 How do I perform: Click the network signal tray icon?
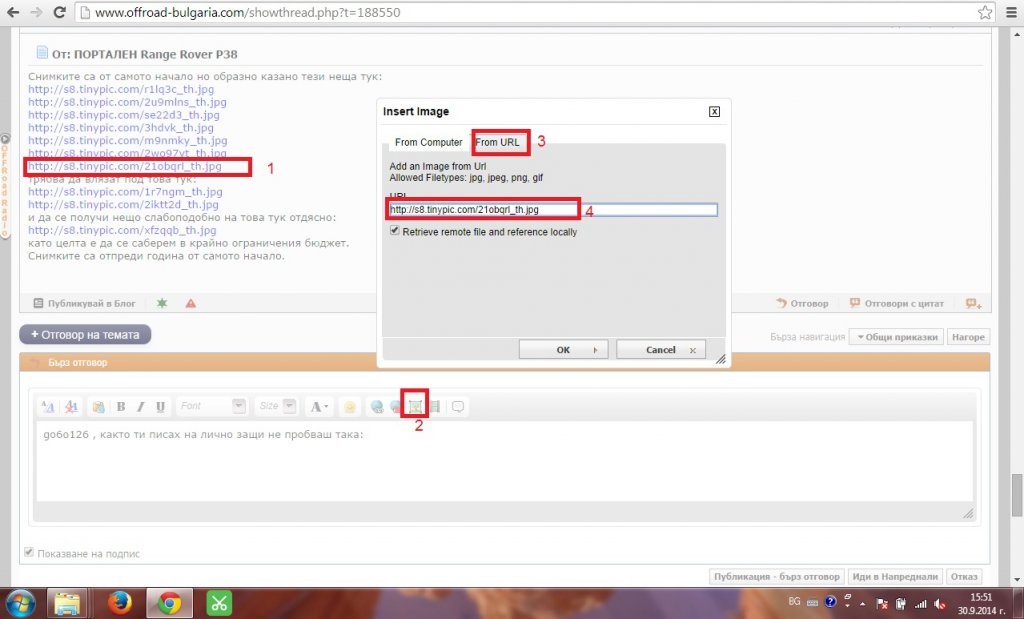(x=921, y=604)
